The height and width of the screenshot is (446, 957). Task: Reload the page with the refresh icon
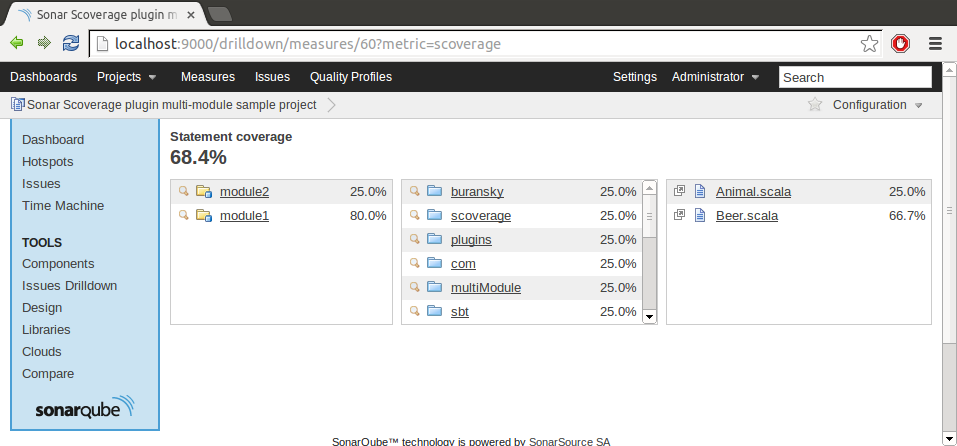point(71,44)
